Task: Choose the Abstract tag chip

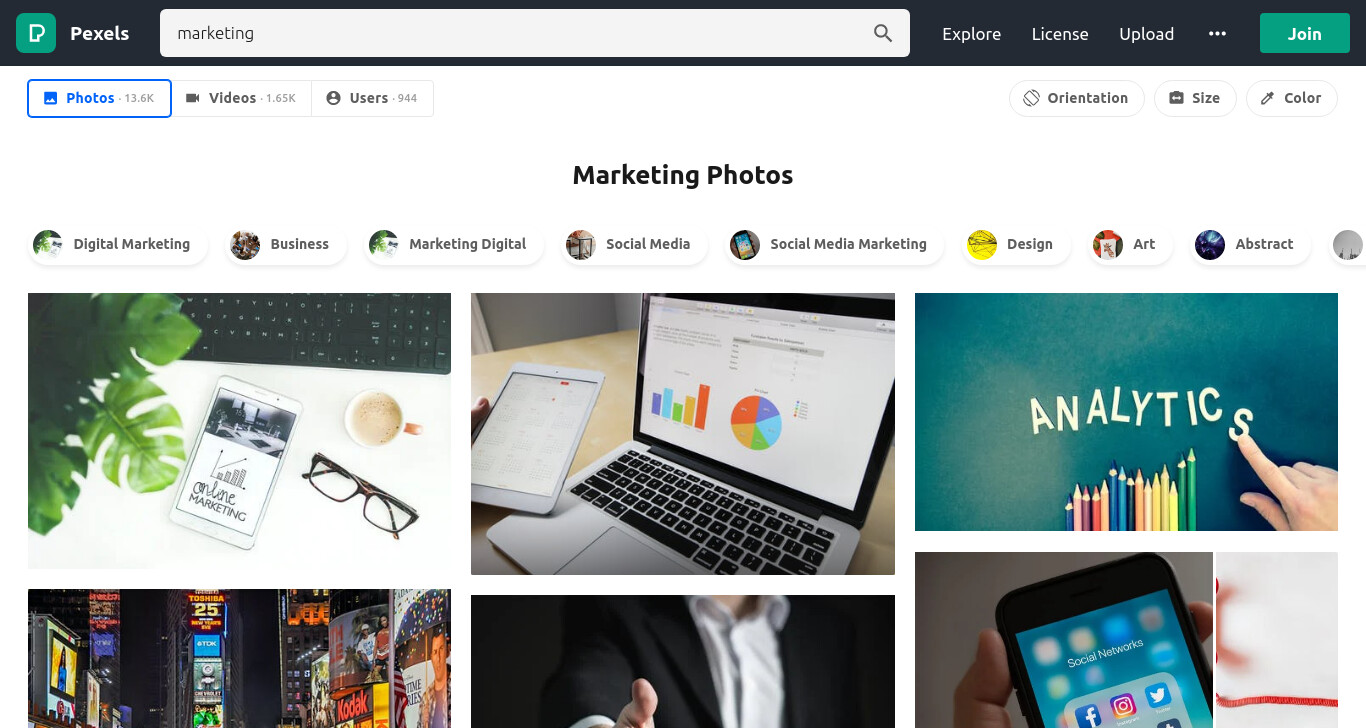Action: (1250, 244)
